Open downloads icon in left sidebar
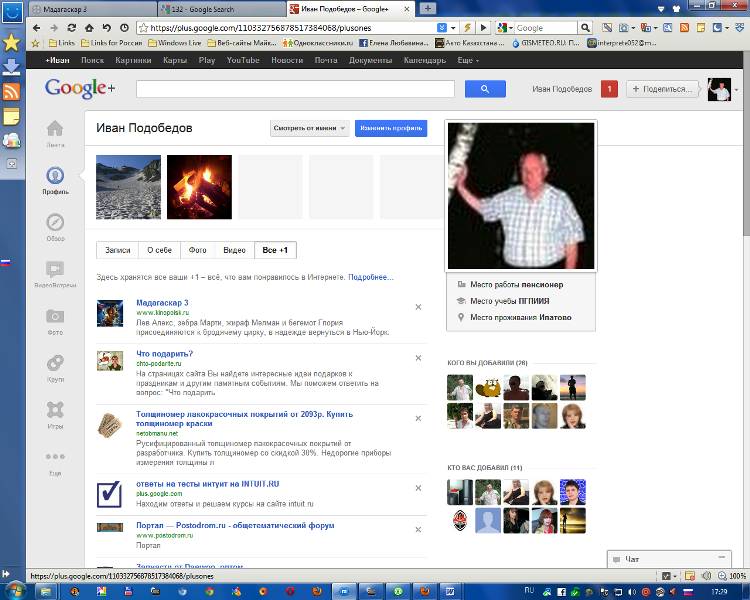This screenshot has width=750, height=600. pyautogui.click(x=11, y=67)
